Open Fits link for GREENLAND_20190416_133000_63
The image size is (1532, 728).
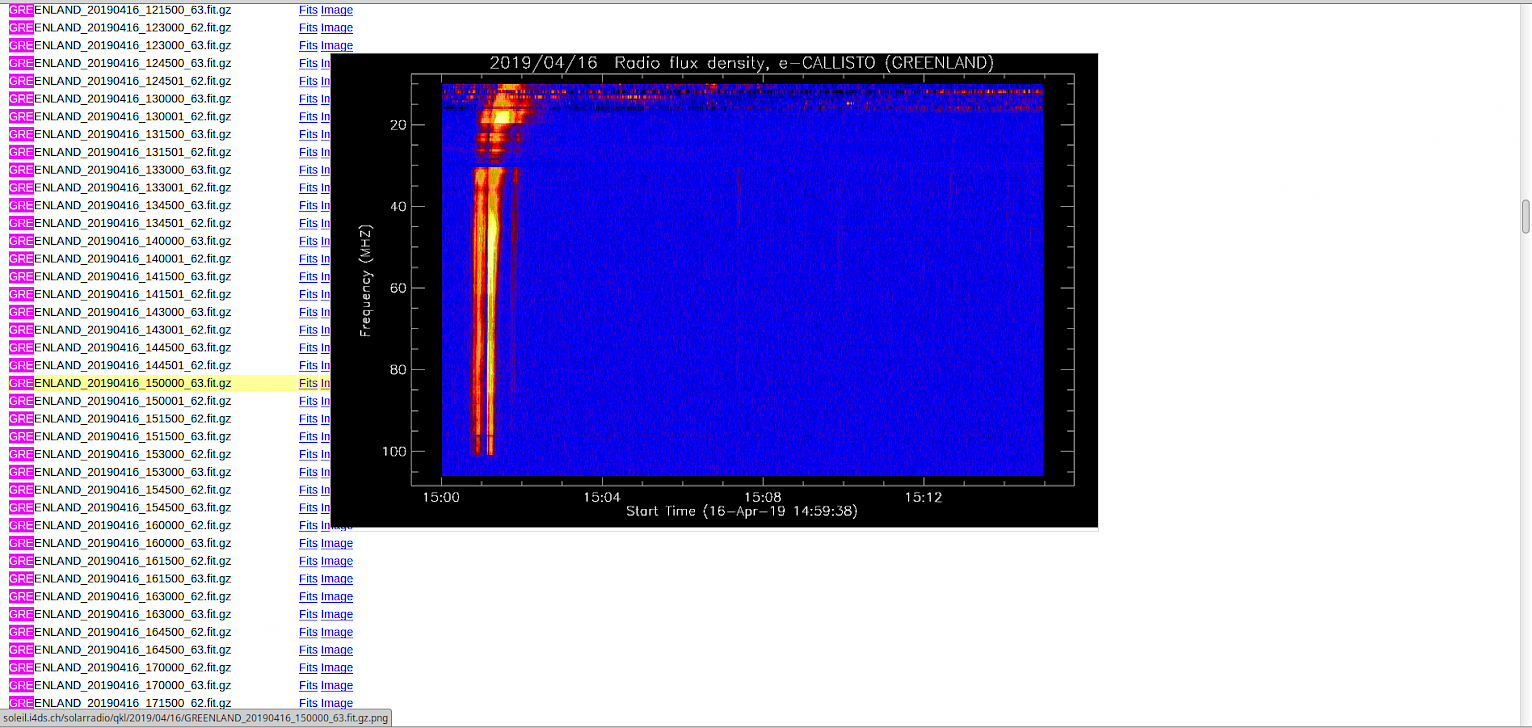[308, 170]
